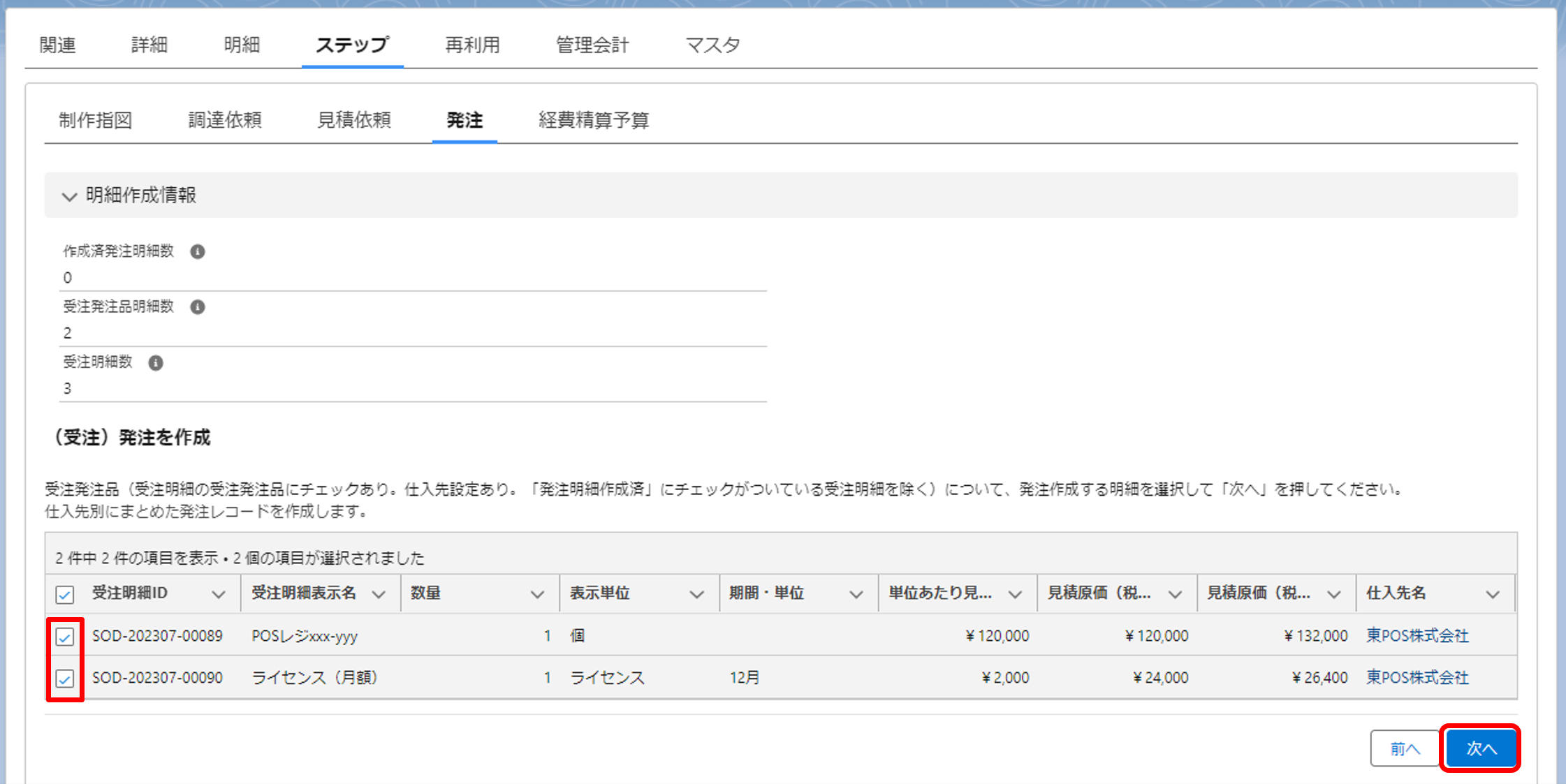
Task: Open 期間・単位 column menu
Action: coord(856,595)
